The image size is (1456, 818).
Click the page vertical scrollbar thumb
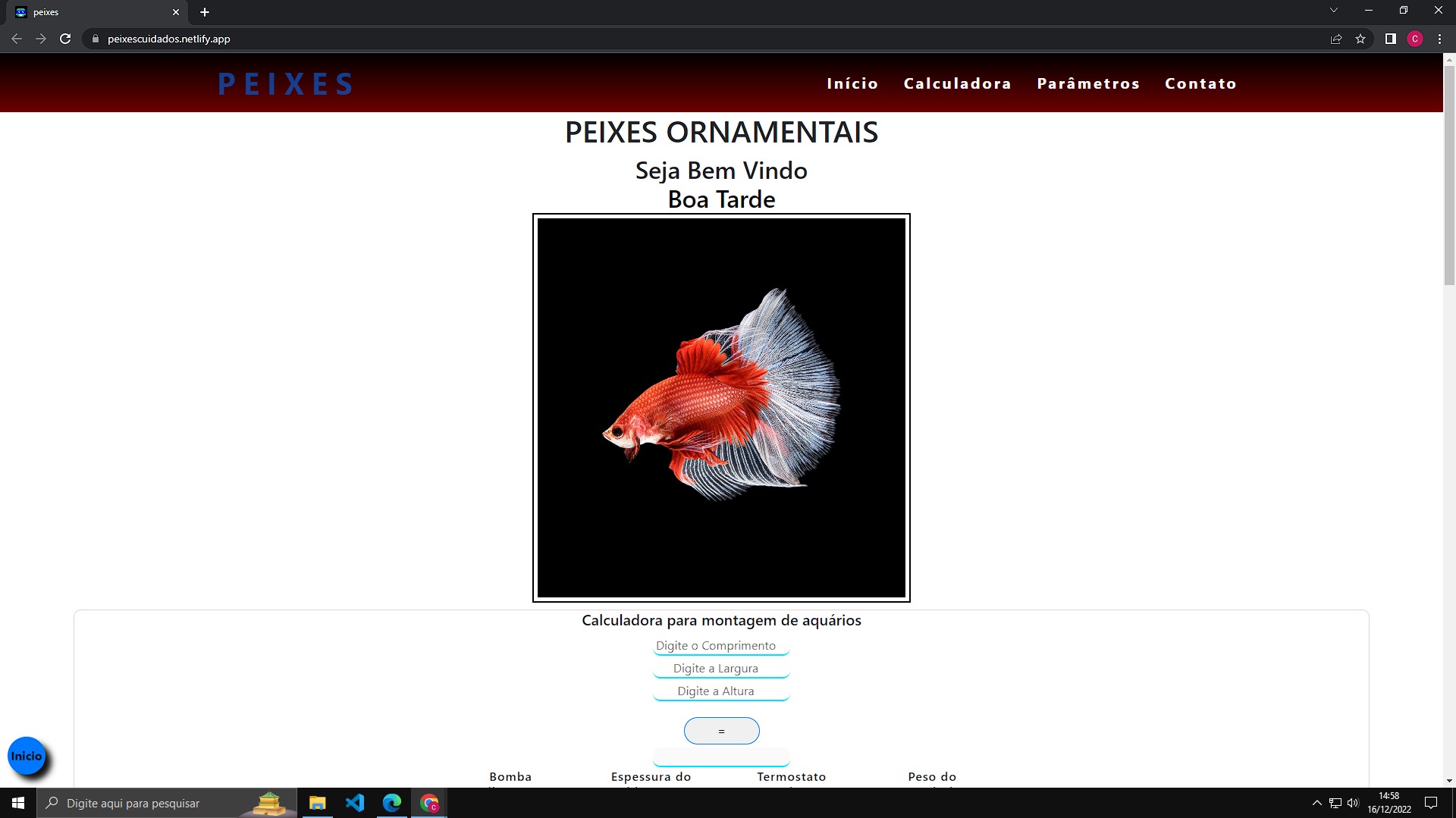(1449, 174)
